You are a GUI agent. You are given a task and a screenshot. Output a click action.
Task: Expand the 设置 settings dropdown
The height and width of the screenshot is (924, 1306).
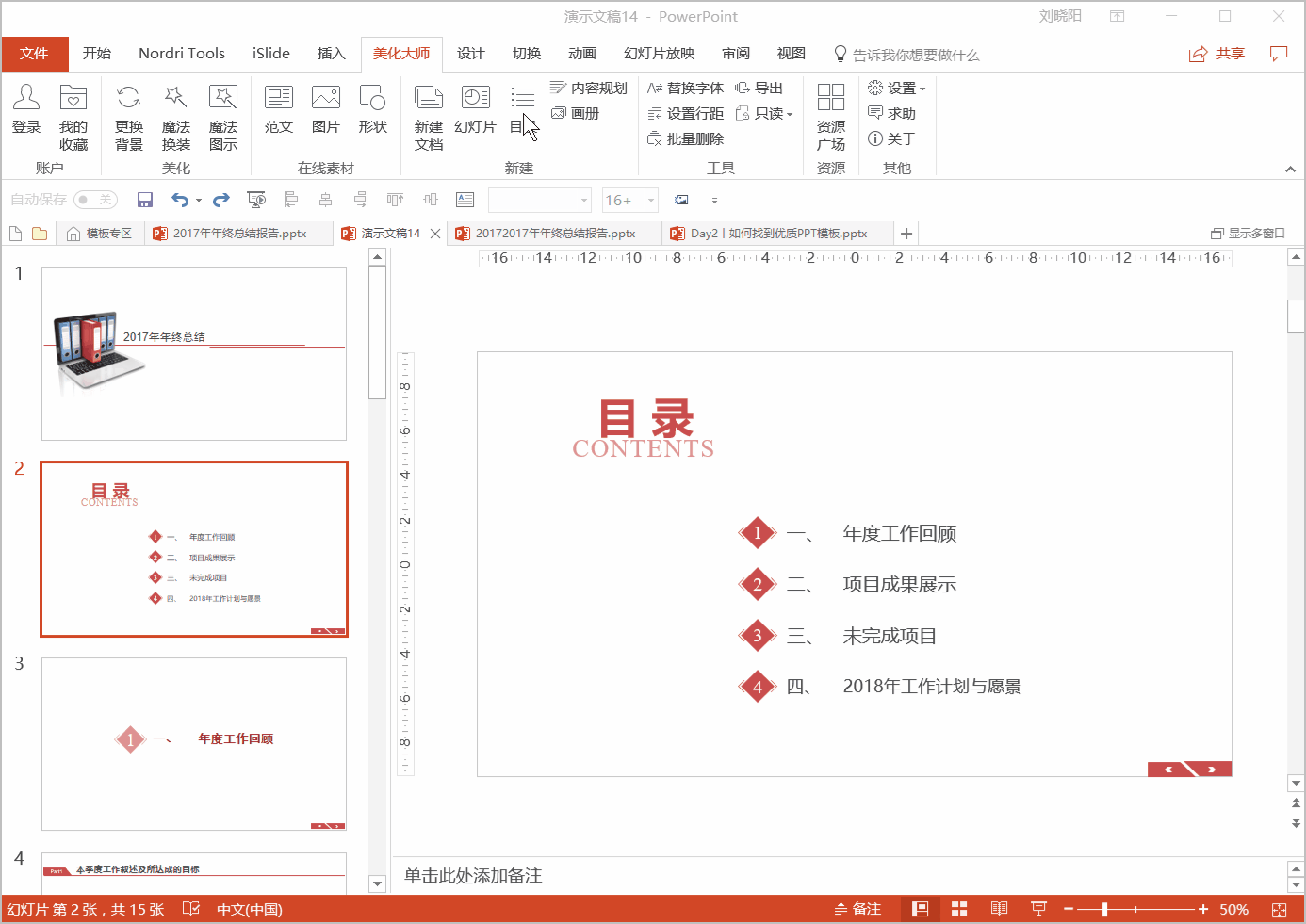pyautogui.click(x=896, y=89)
